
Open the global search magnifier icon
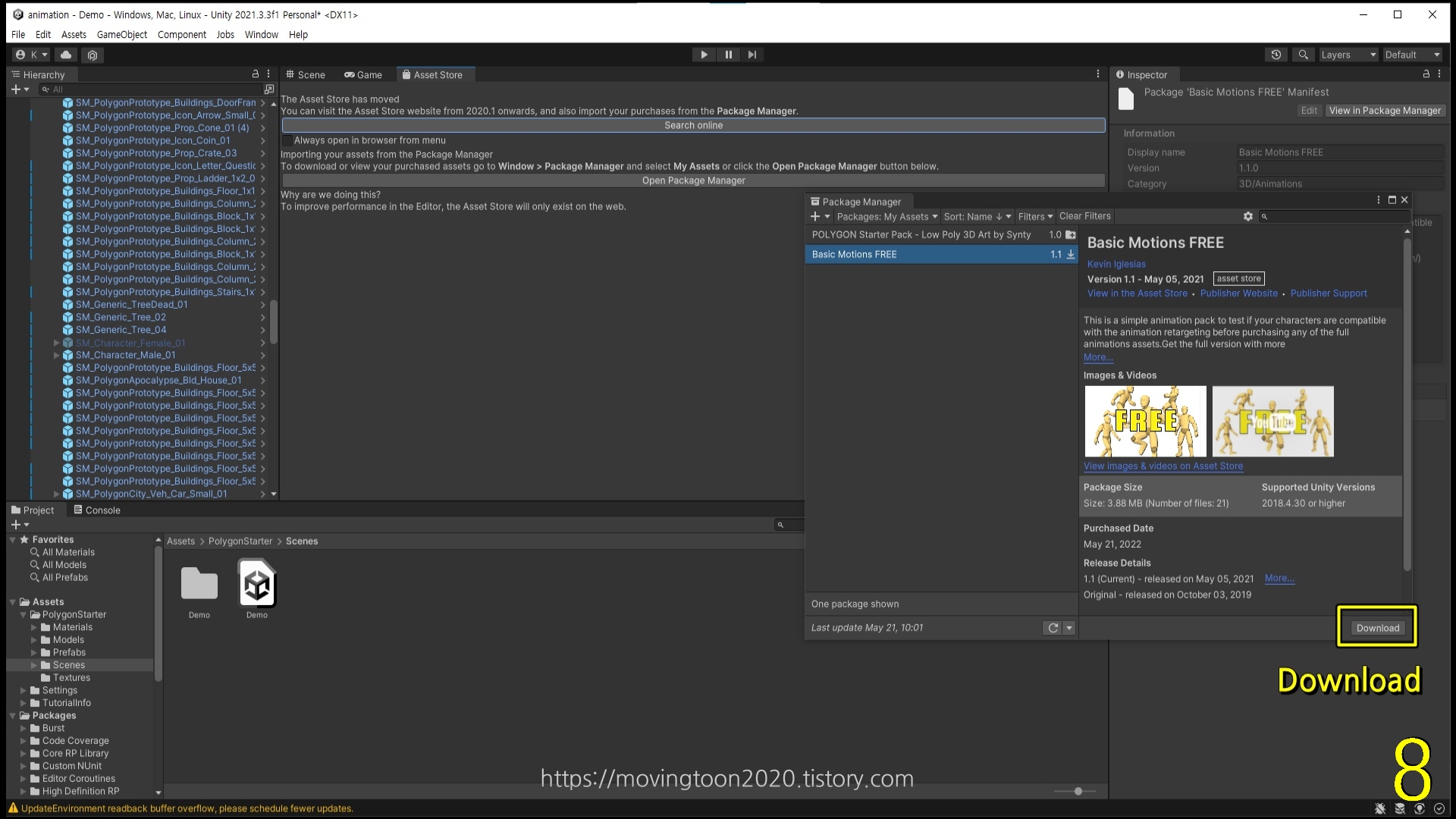(1303, 55)
